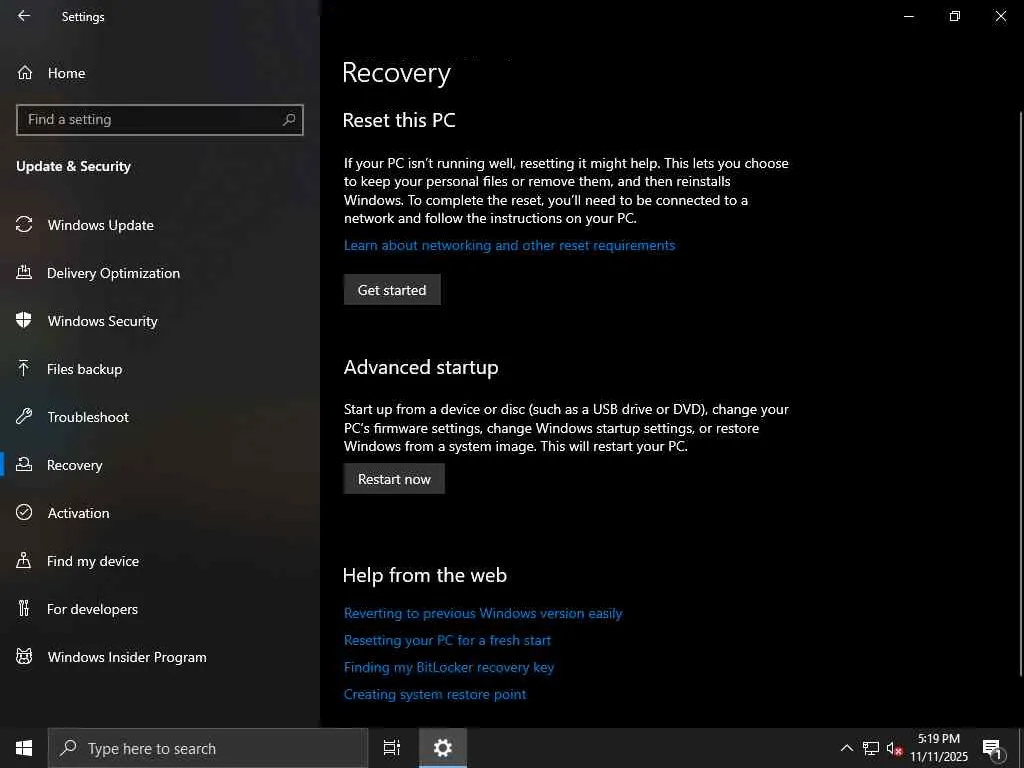Minimize the Settings window
This screenshot has width=1024, height=768.
coord(908,16)
